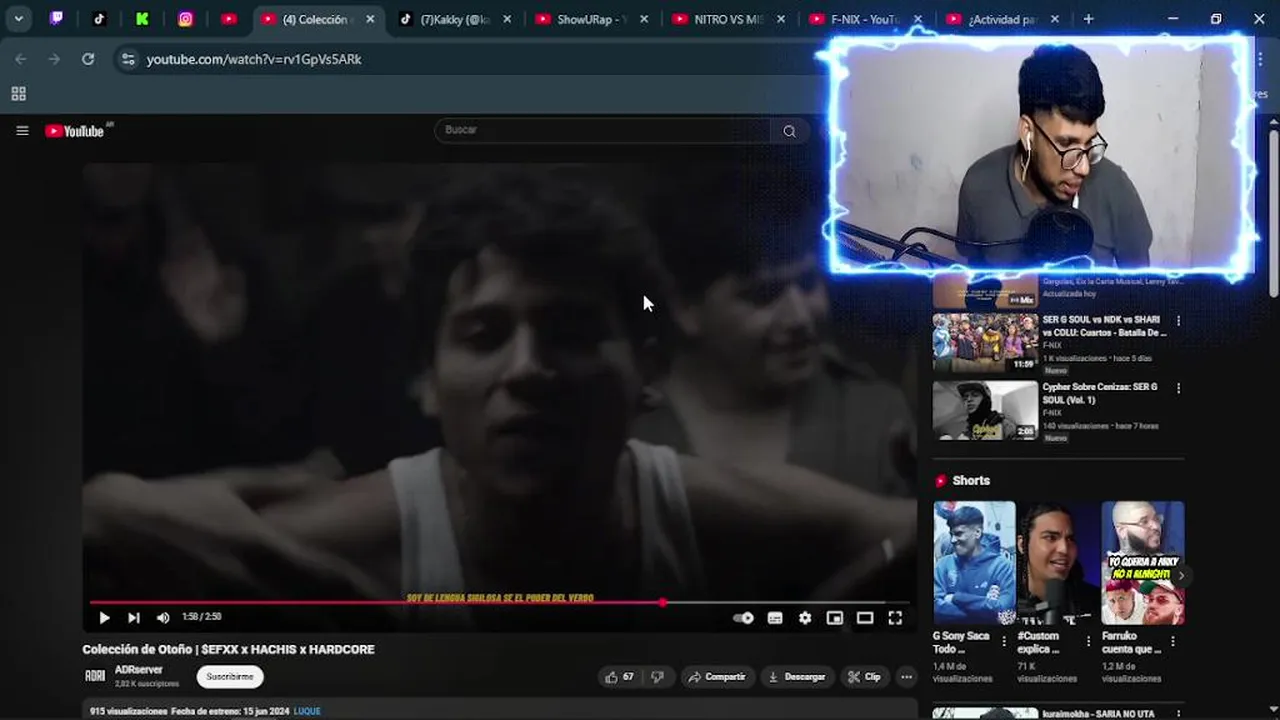
Task: Open the ADRserver channel avatar
Action: coord(95,676)
